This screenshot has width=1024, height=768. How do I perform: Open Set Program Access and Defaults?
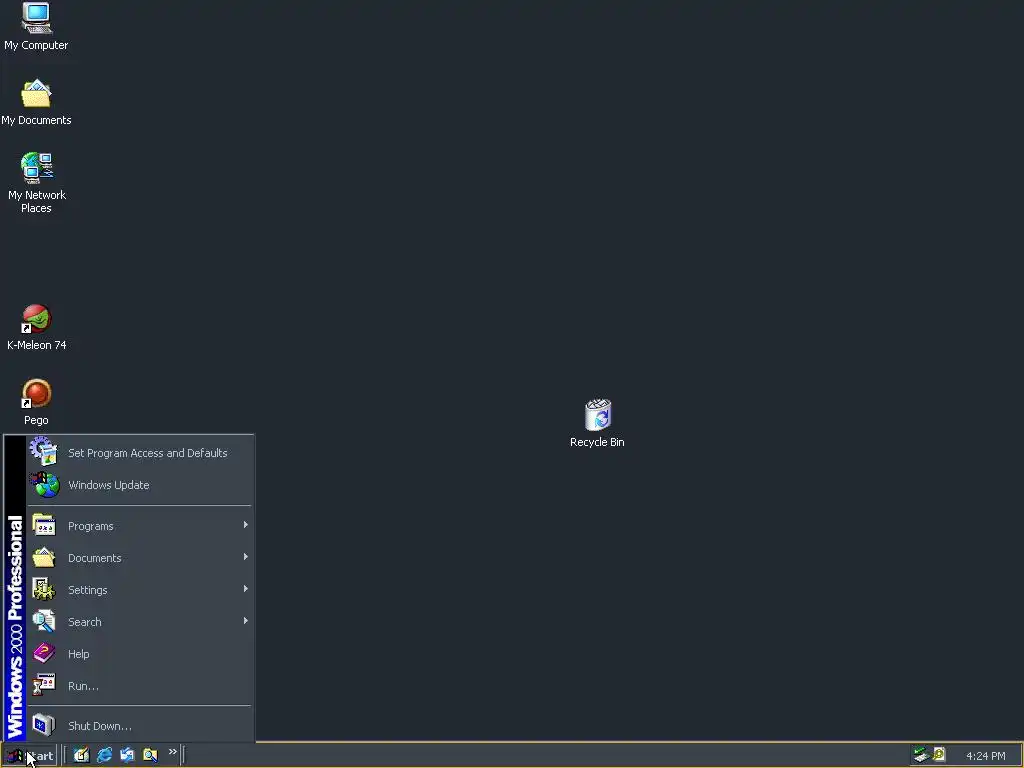pyautogui.click(x=140, y=453)
